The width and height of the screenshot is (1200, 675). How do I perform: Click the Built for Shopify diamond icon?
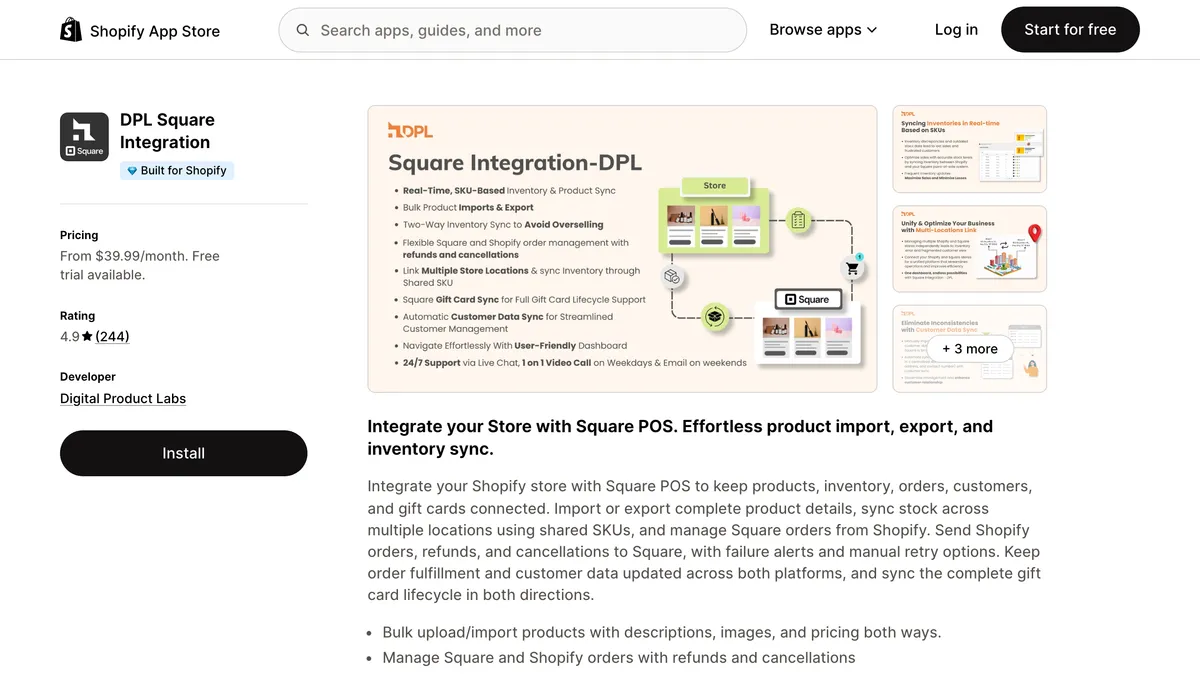point(132,171)
